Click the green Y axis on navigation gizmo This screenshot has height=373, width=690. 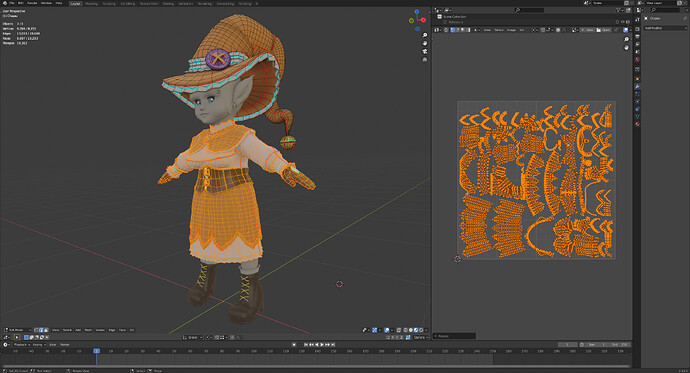pyautogui.click(x=411, y=21)
